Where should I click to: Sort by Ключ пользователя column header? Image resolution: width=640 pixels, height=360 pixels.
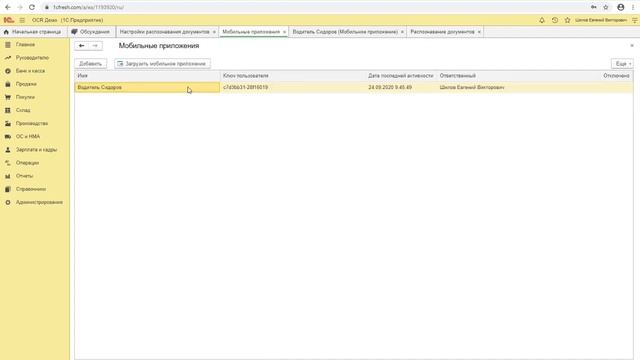pyautogui.click(x=293, y=76)
